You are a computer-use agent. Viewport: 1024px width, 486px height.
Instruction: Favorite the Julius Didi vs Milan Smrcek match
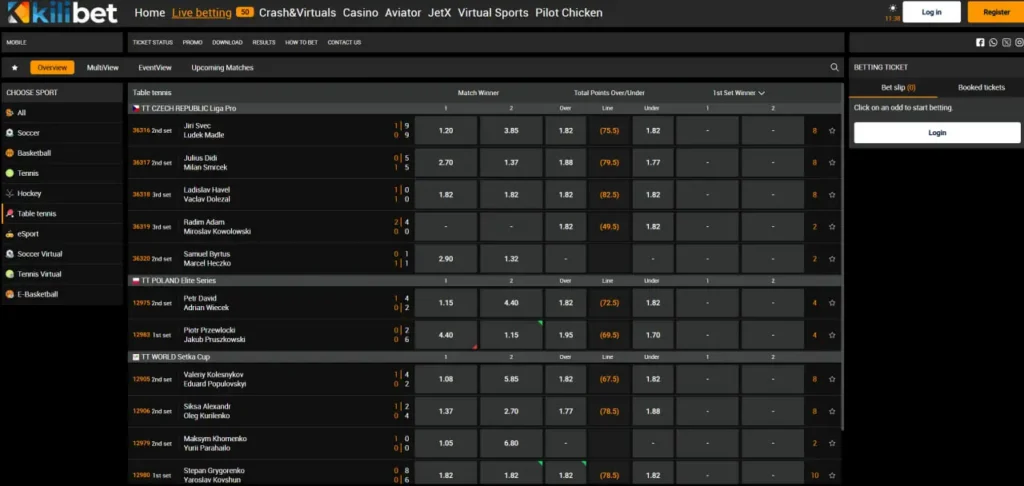pos(832,163)
